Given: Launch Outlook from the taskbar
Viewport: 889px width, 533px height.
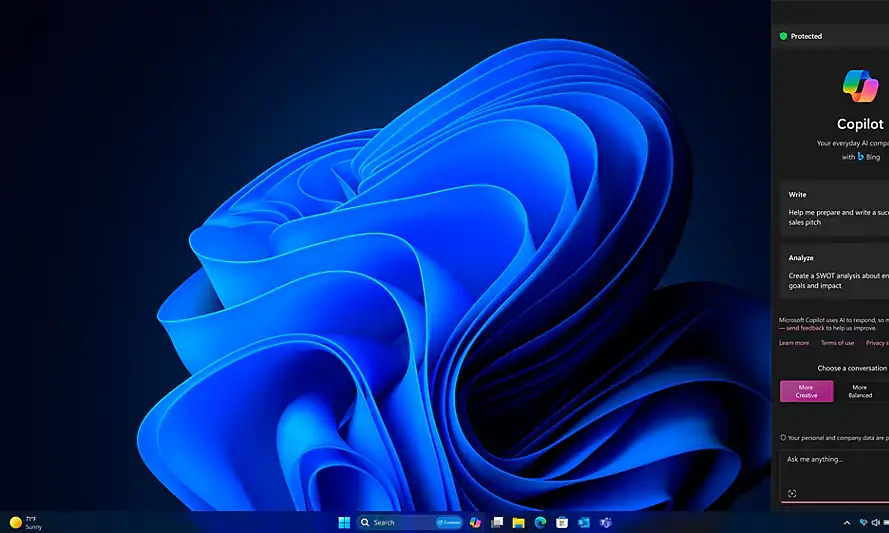Looking at the screenshot, I should click(x=583, y=522).
